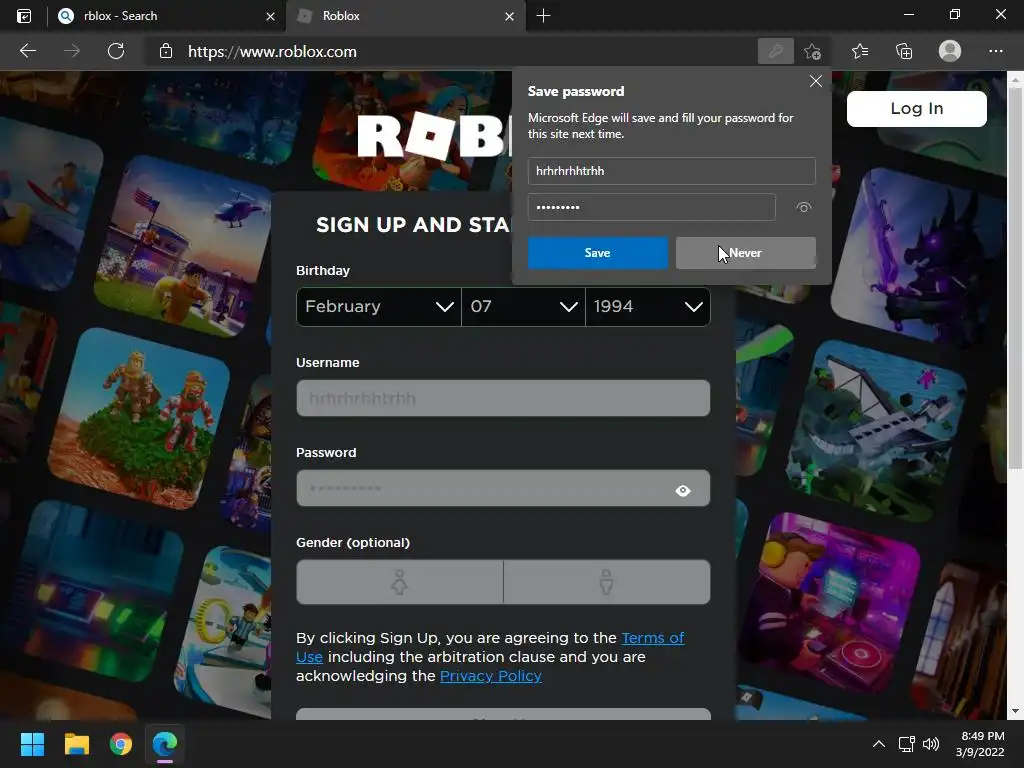The width and height of the screenshot is (1024, 768).
Task: Click the scrollbar up arrow
Action: point(1015,80)
